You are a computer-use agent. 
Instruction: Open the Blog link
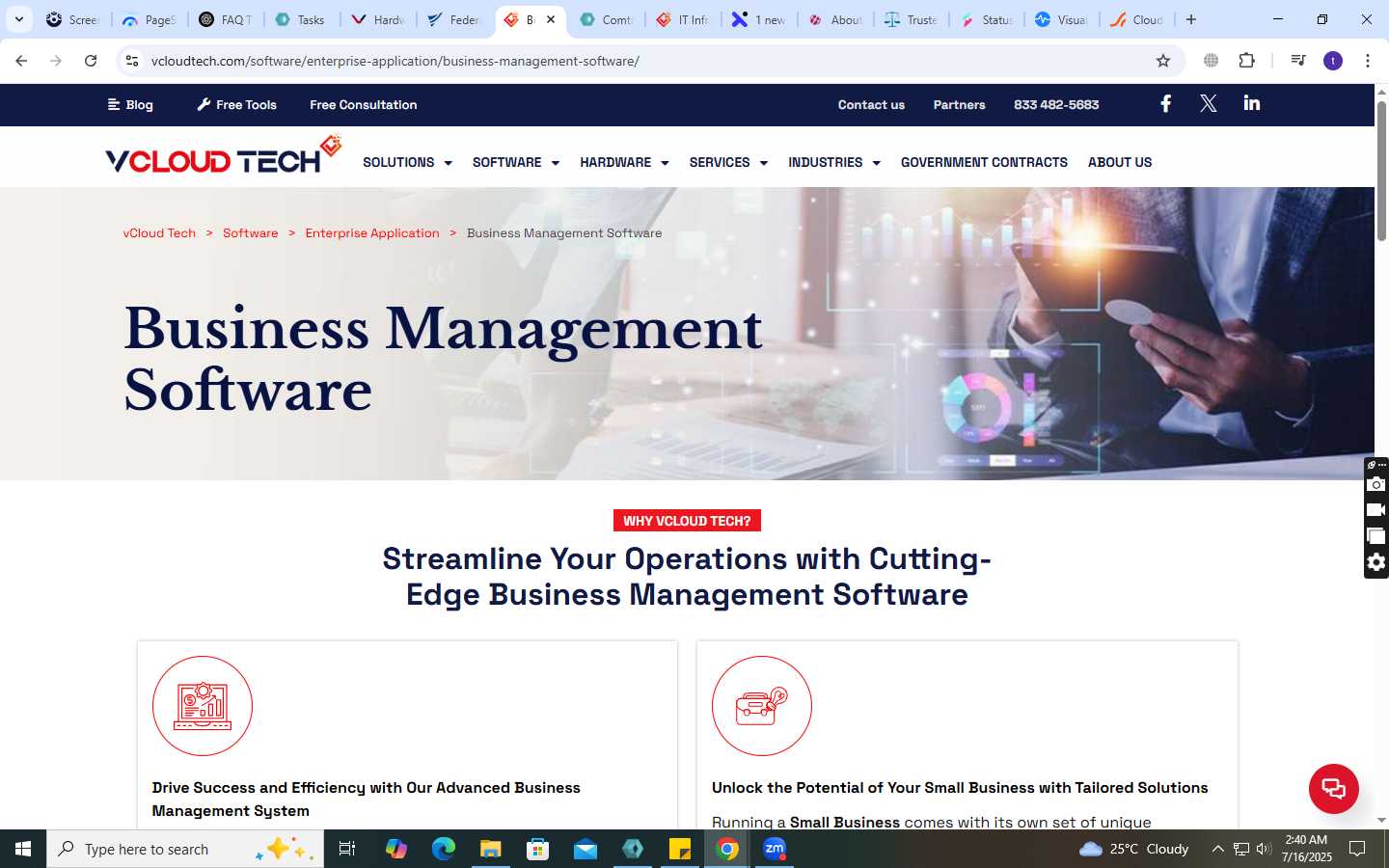[x=130, y=104]
